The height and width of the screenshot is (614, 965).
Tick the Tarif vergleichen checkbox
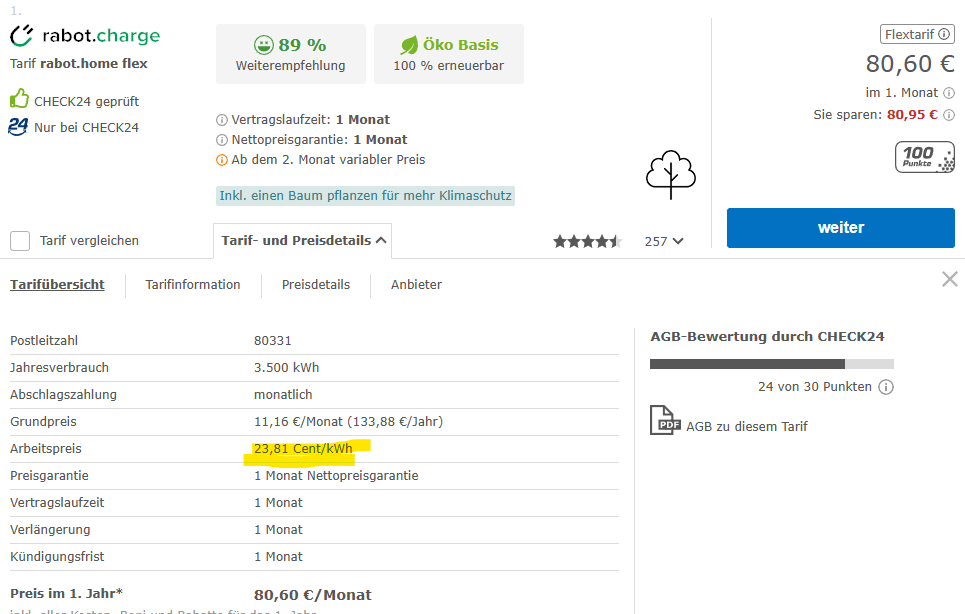coord(20,241)
